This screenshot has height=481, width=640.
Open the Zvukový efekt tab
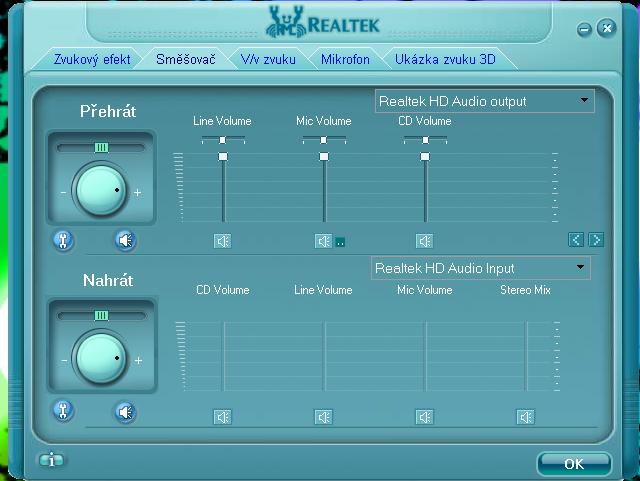92,60
